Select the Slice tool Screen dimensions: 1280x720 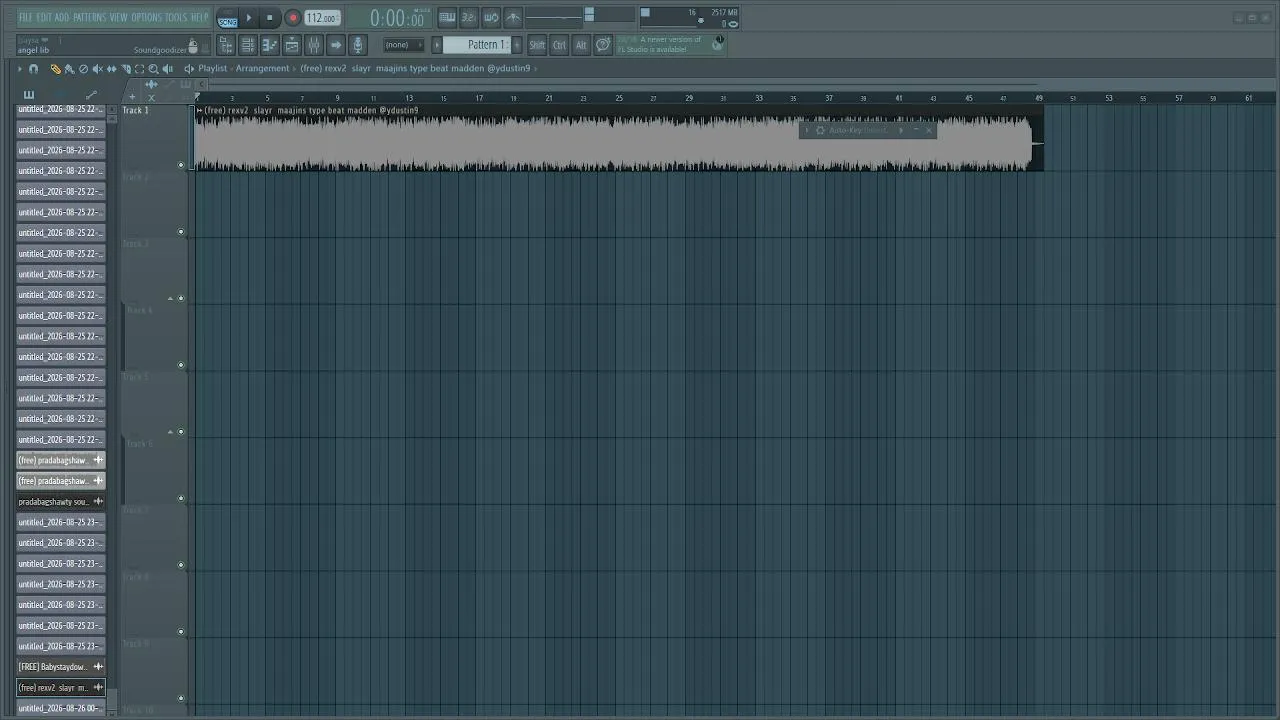coord(126,69)
